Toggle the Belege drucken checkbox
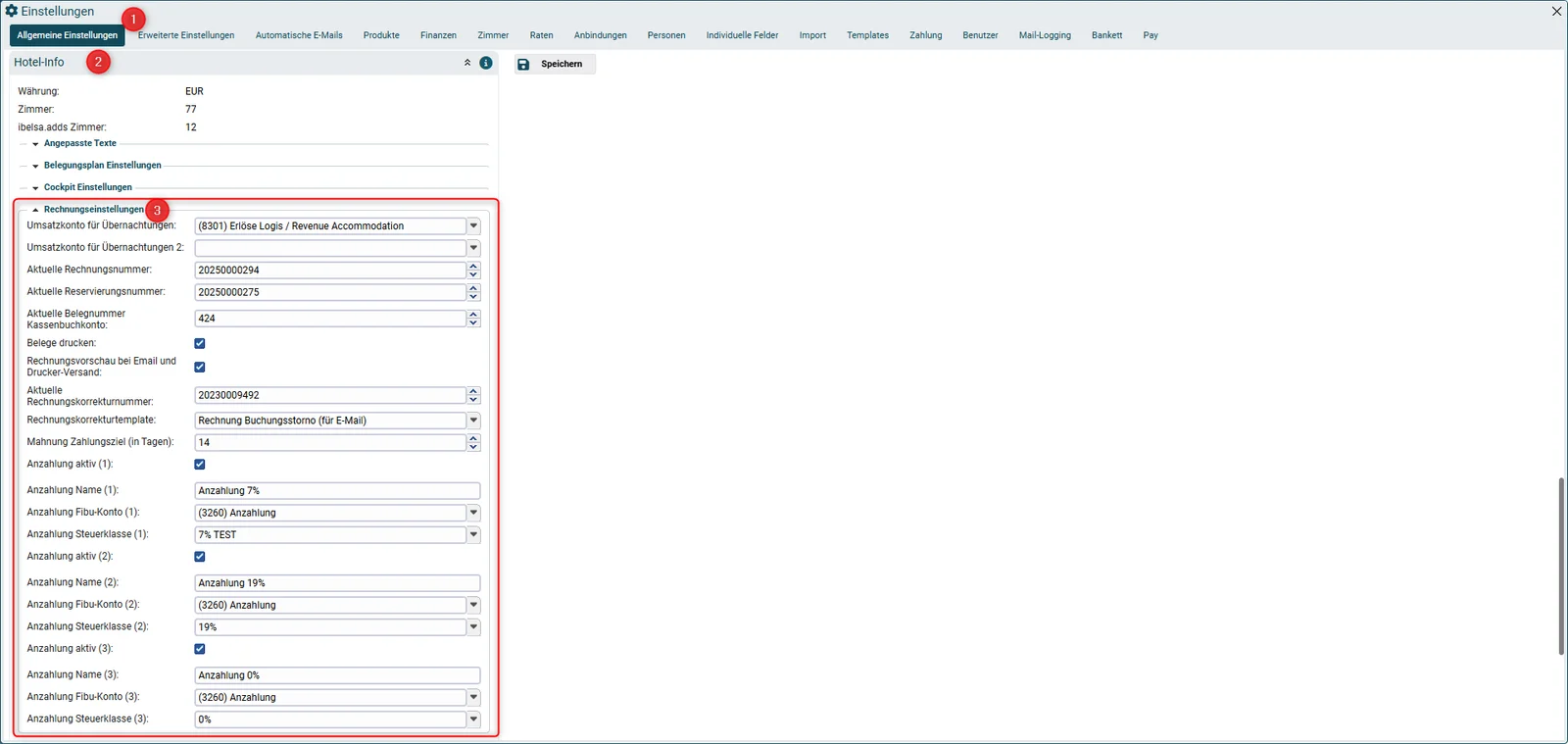 click(x=200, y=343)
